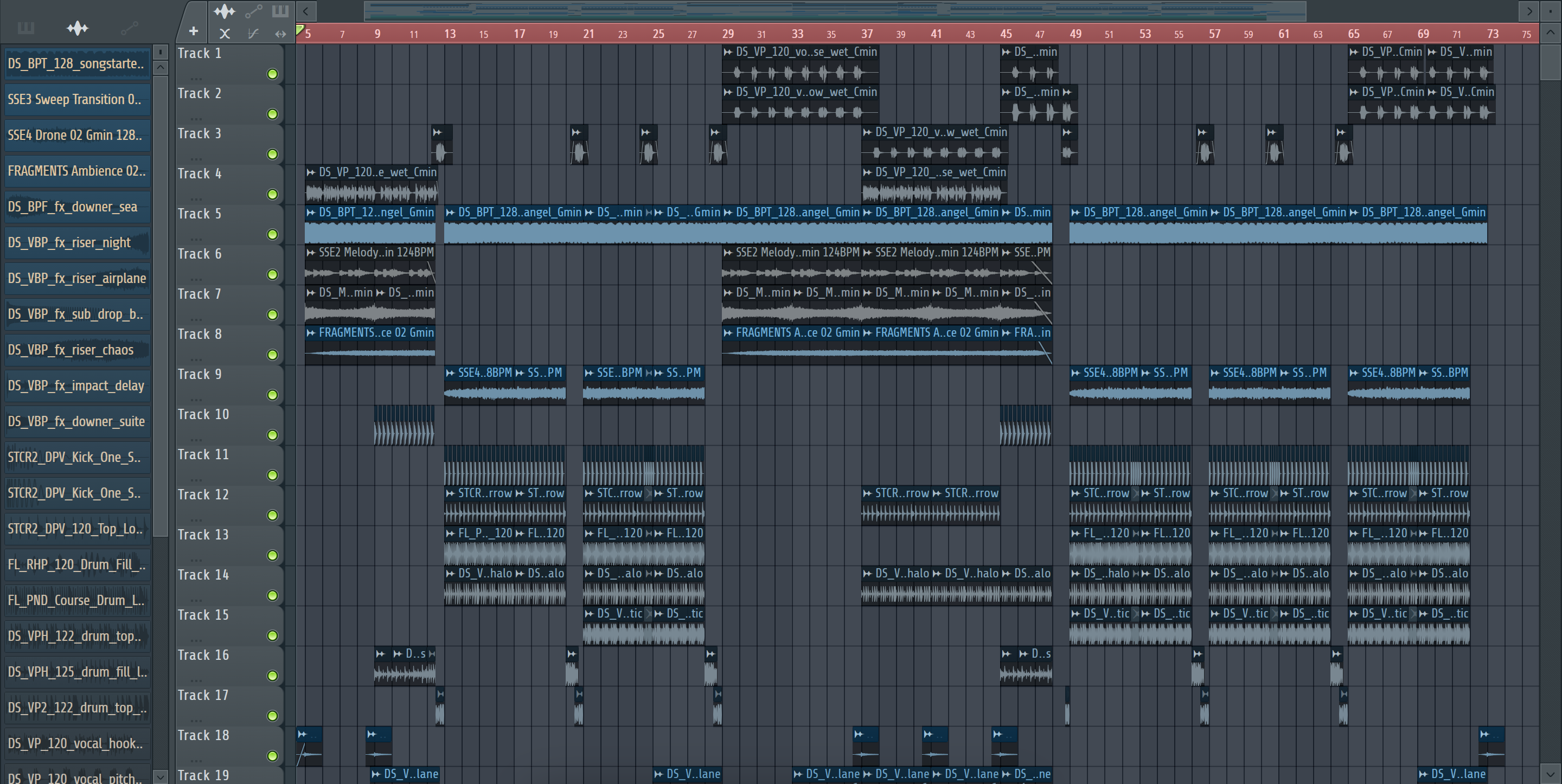Open clip menu of first SSE2 Melody..in 124BPM on Track 6
The height and width of the screenshot is (784, 1562).
(311, 252)
